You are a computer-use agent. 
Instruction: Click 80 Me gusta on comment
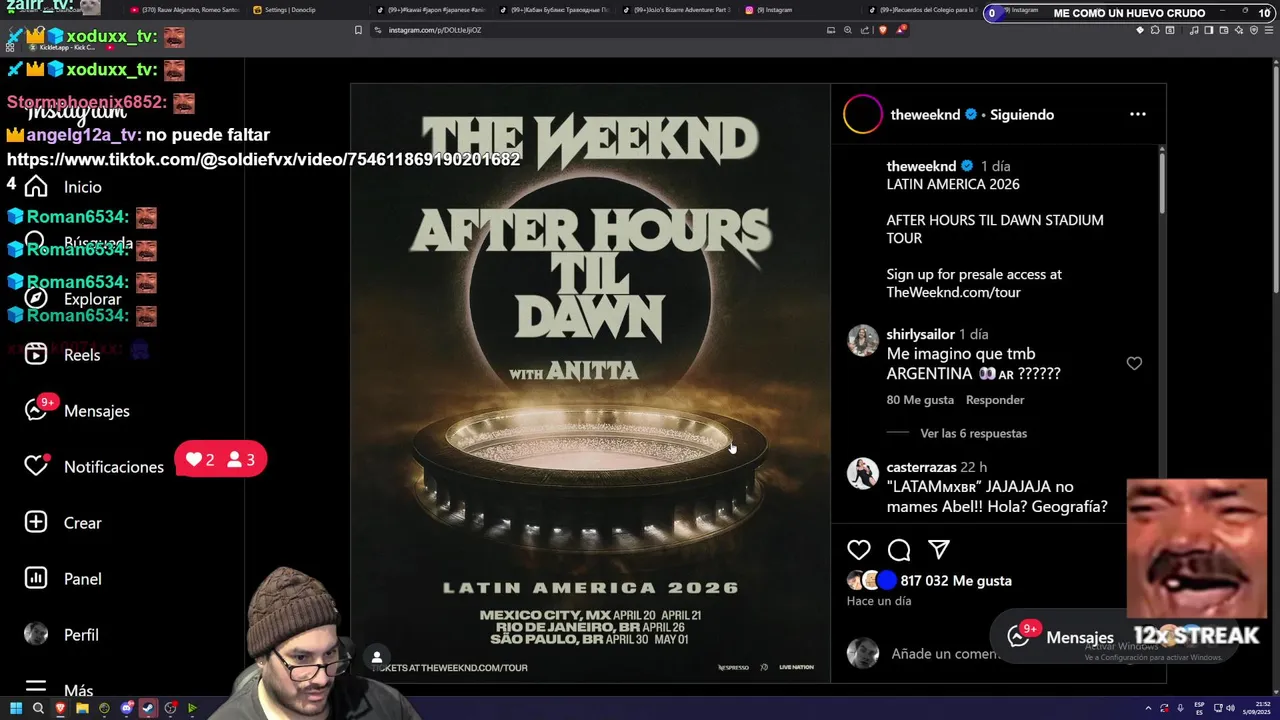[x=920, y=400]
